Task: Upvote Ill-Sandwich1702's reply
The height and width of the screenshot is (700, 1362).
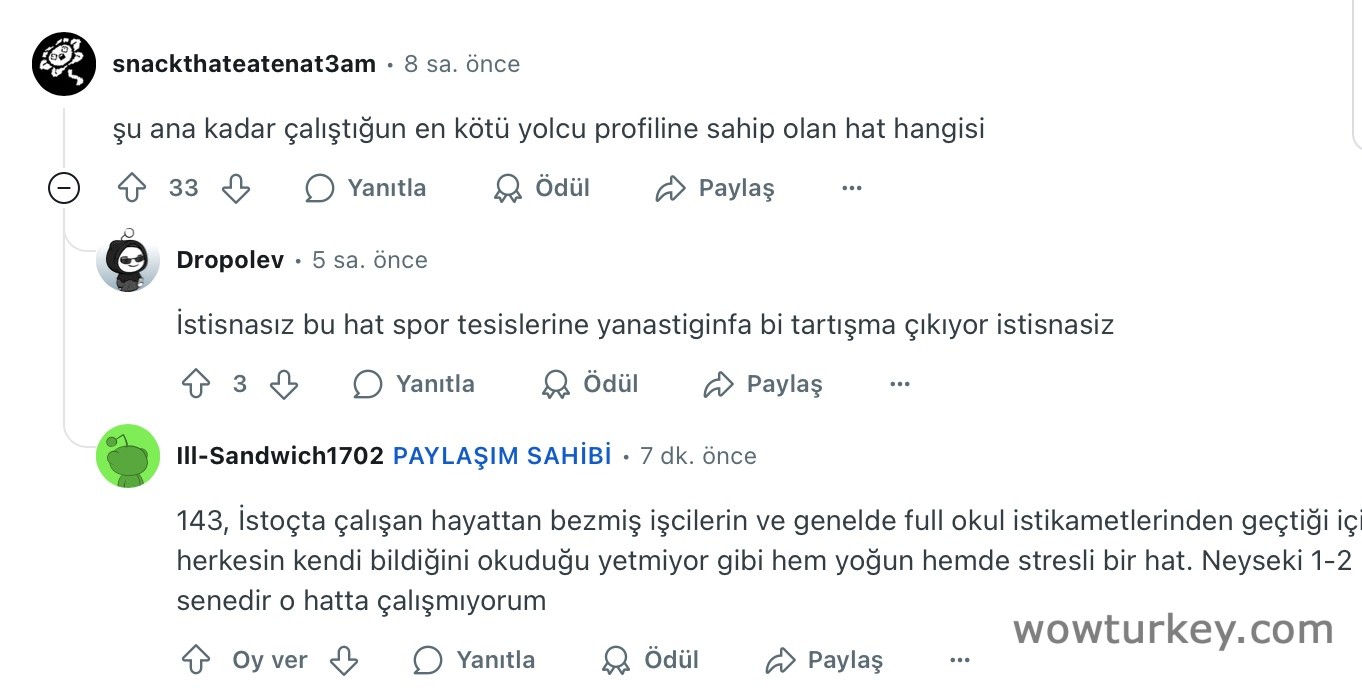Action: point(196,660)
